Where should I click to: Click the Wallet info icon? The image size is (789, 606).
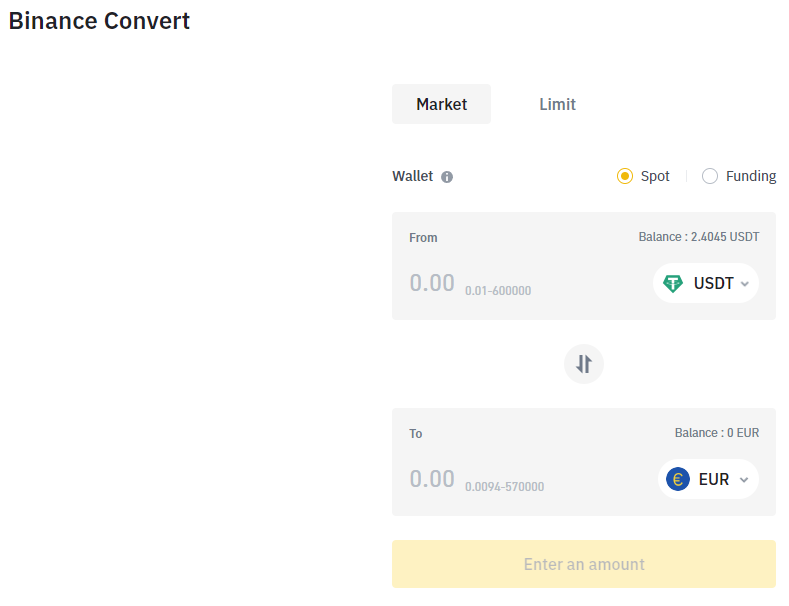(447, 177)
